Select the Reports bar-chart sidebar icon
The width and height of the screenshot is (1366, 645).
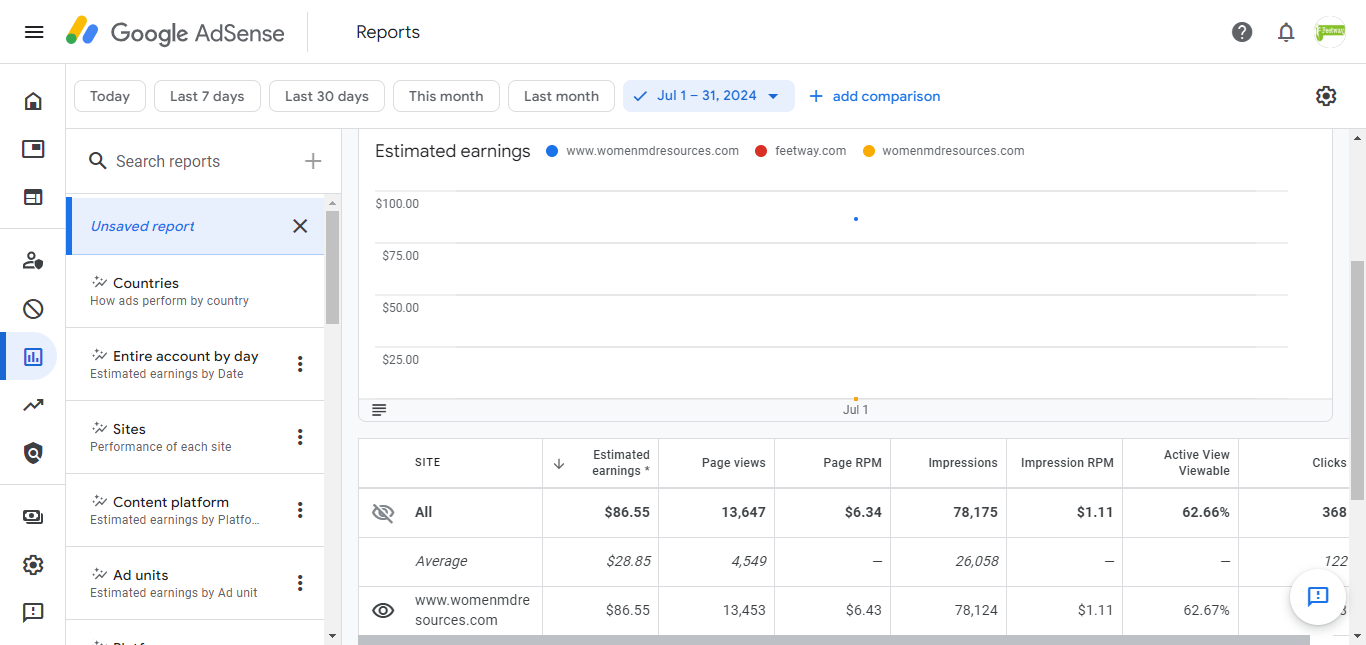pos(33,356)
